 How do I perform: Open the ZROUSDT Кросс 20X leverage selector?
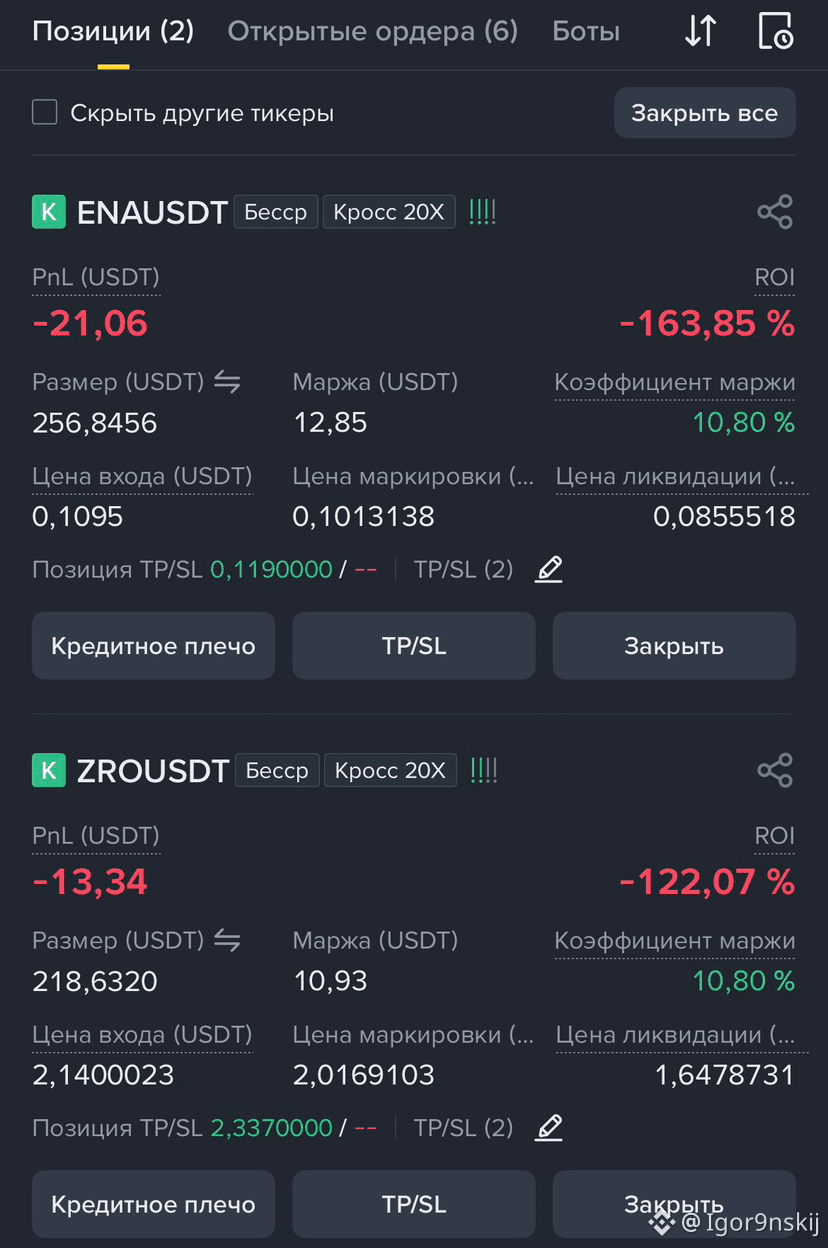click(391, 770)
